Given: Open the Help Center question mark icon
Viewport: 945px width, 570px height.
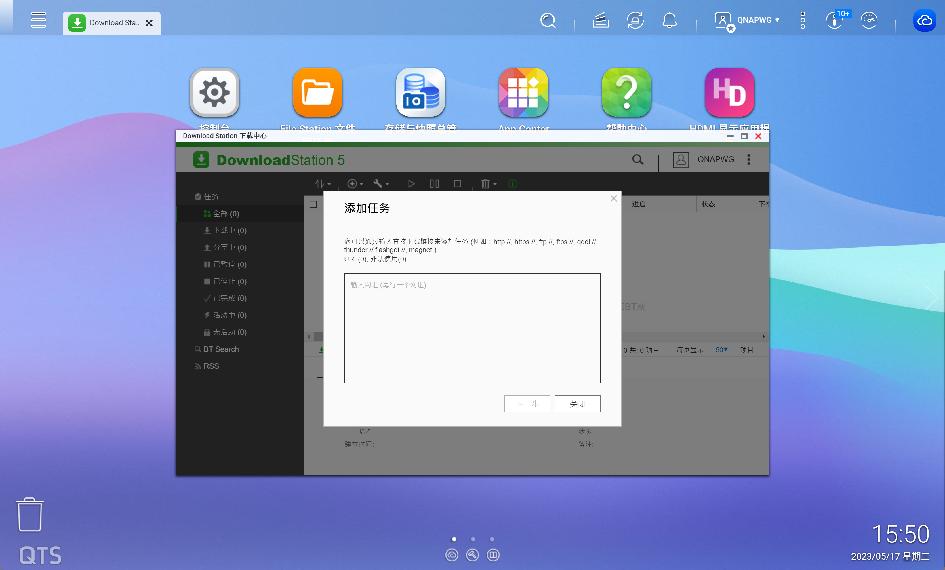Looking at the screenshot, I should click(627, 93).
